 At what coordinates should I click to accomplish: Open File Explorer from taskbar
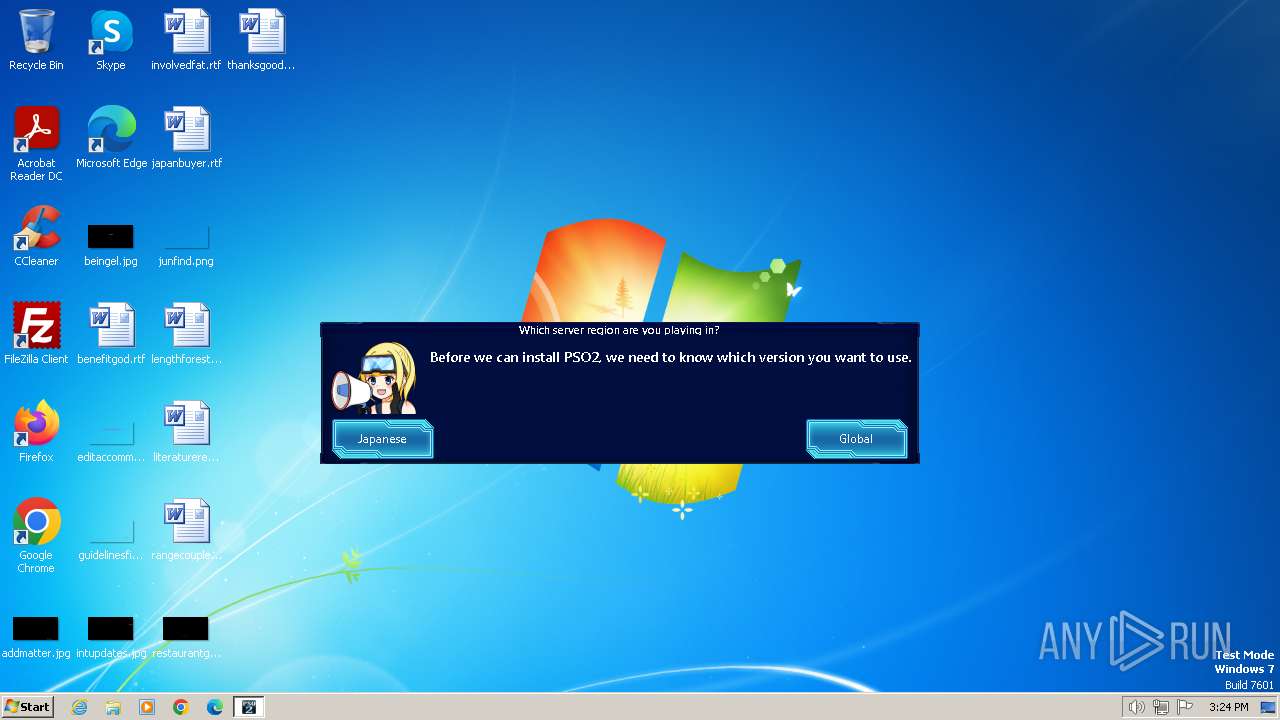113,707
